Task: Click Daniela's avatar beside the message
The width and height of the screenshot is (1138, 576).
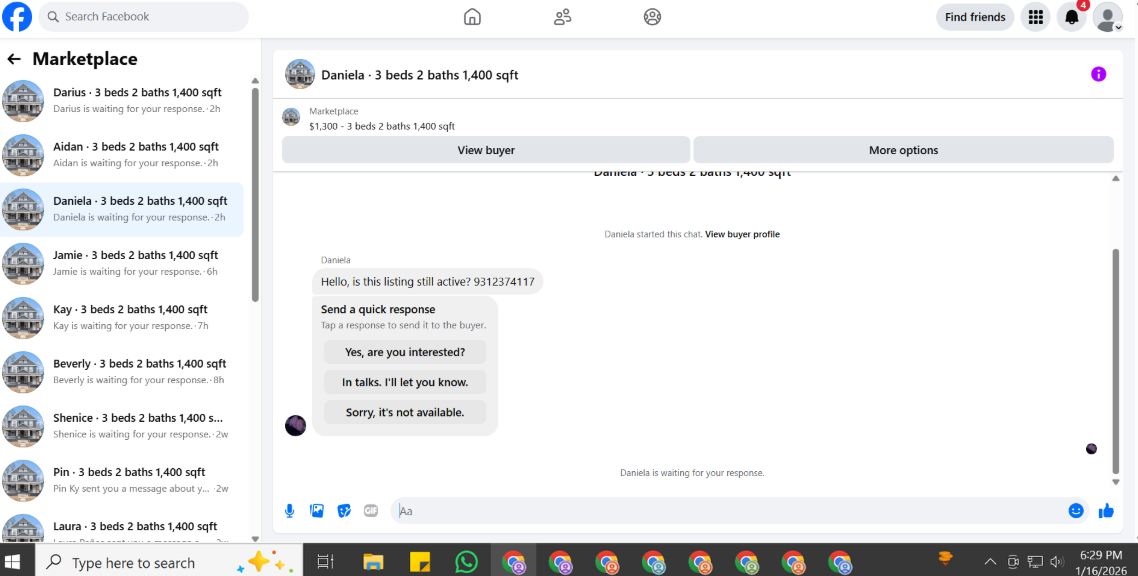Action: (295, 426)
